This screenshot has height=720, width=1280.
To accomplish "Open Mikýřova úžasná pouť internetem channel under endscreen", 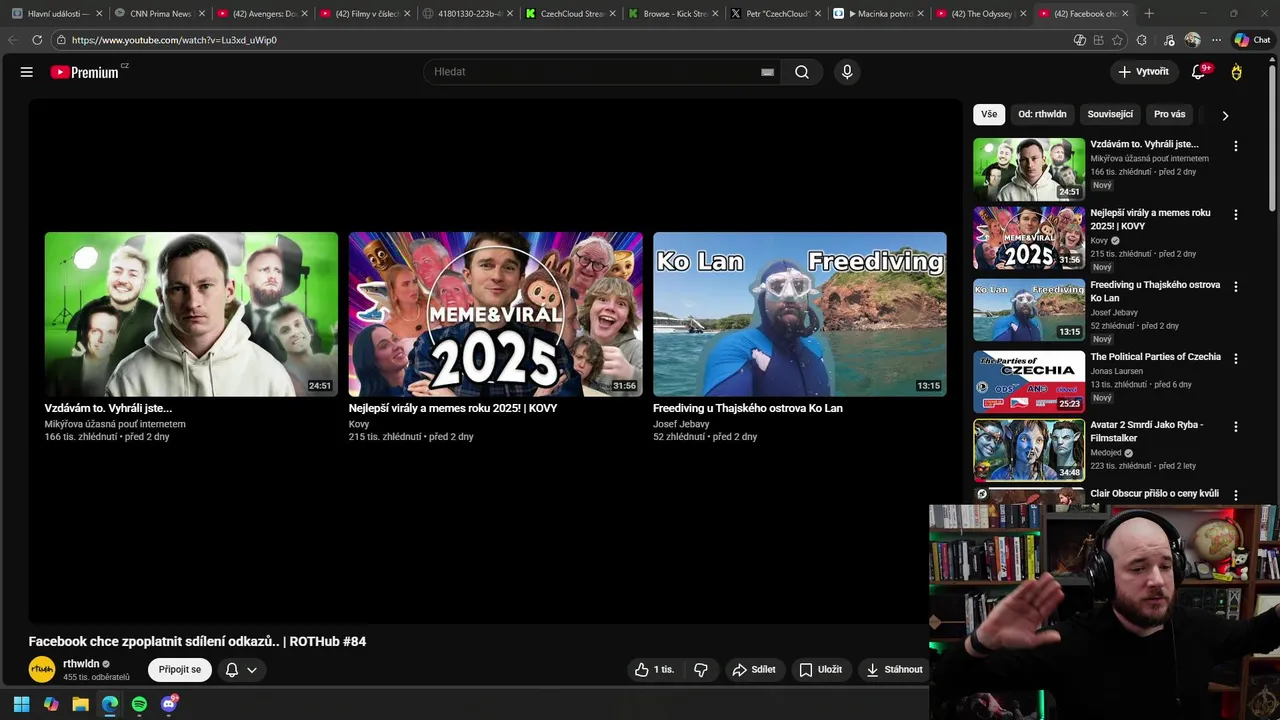I will click(x=115, y=424).
